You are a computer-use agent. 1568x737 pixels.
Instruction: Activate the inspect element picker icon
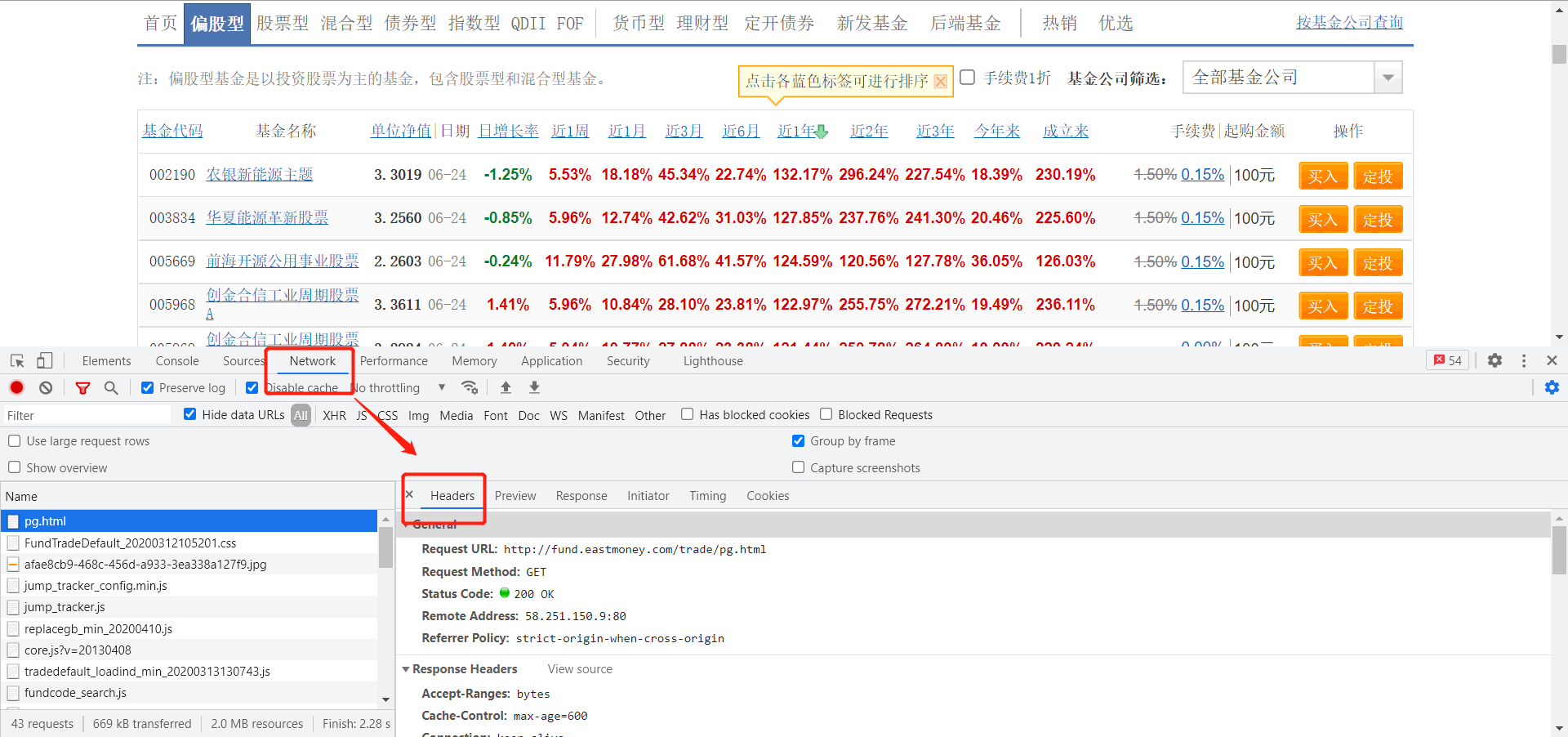point(17,360)
